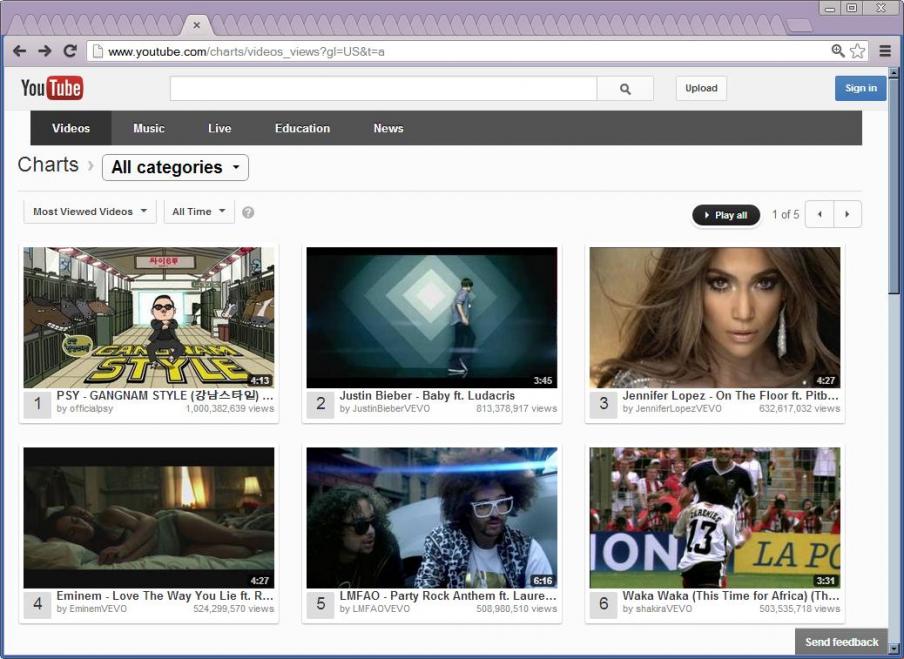This screenshot has width=904, height=659.
Task: Click into the YouTube search field
Action: 383,88
